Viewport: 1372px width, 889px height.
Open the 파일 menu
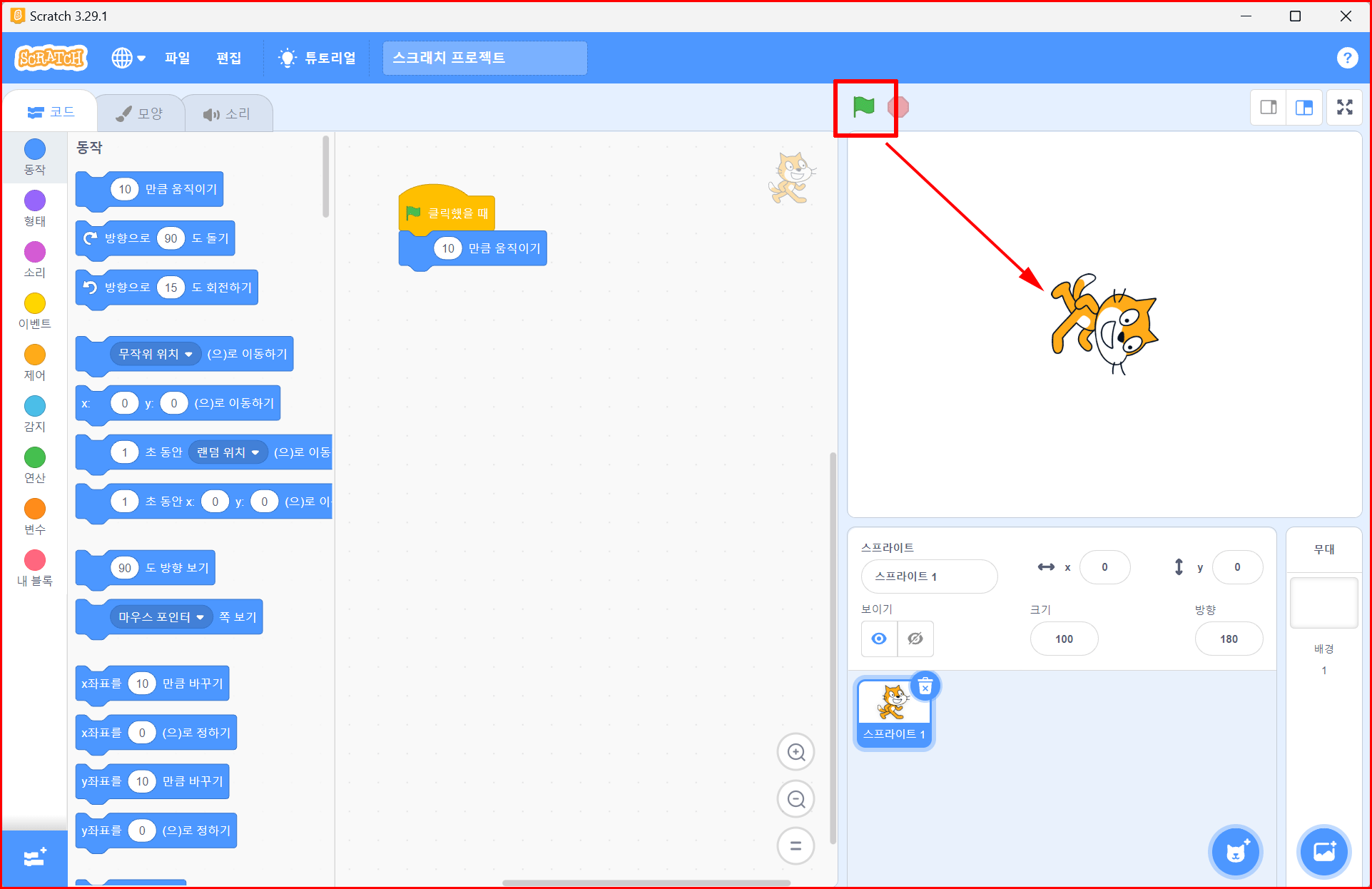177,58
